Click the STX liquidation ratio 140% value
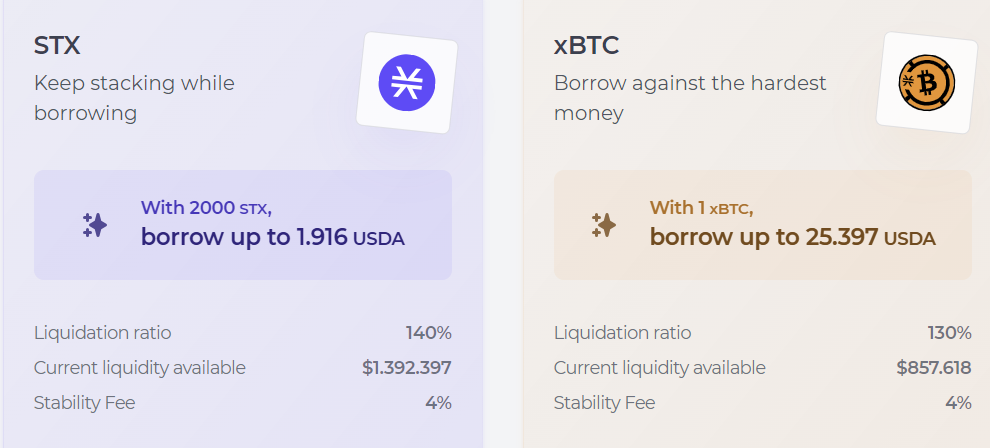The image size is (990, 448). 428,333
